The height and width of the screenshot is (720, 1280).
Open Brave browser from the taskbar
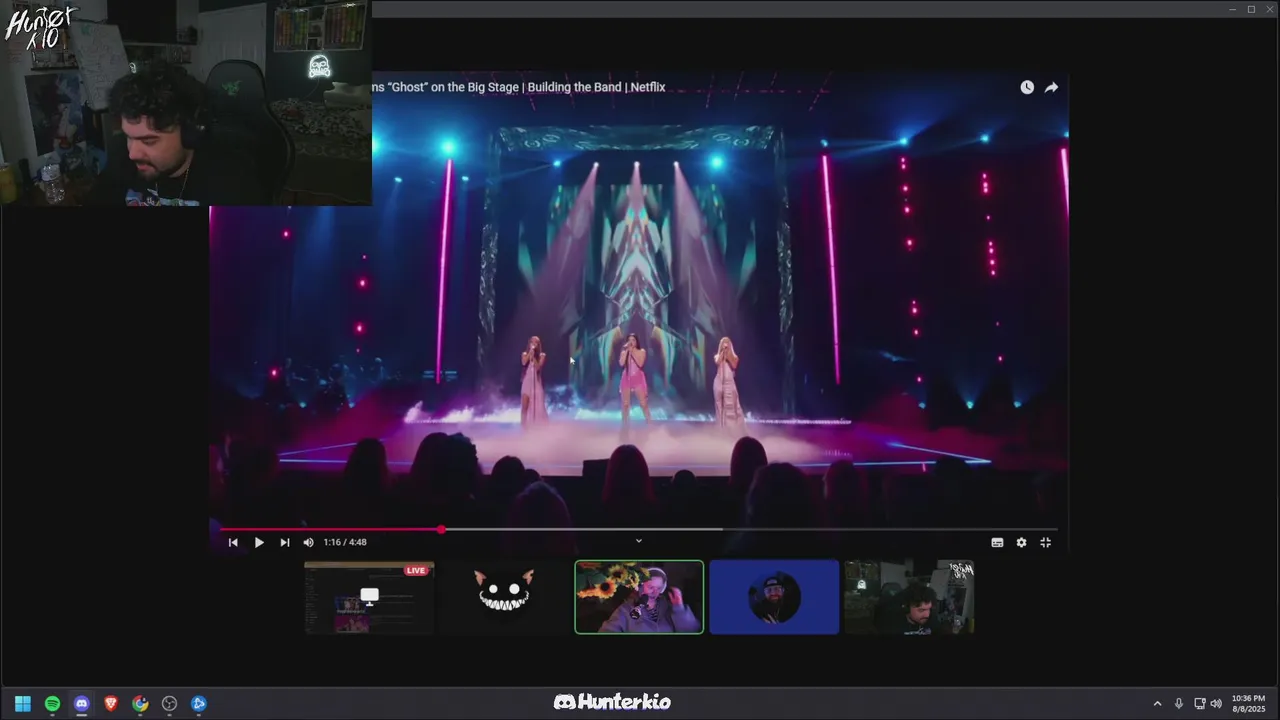[111, 703]
